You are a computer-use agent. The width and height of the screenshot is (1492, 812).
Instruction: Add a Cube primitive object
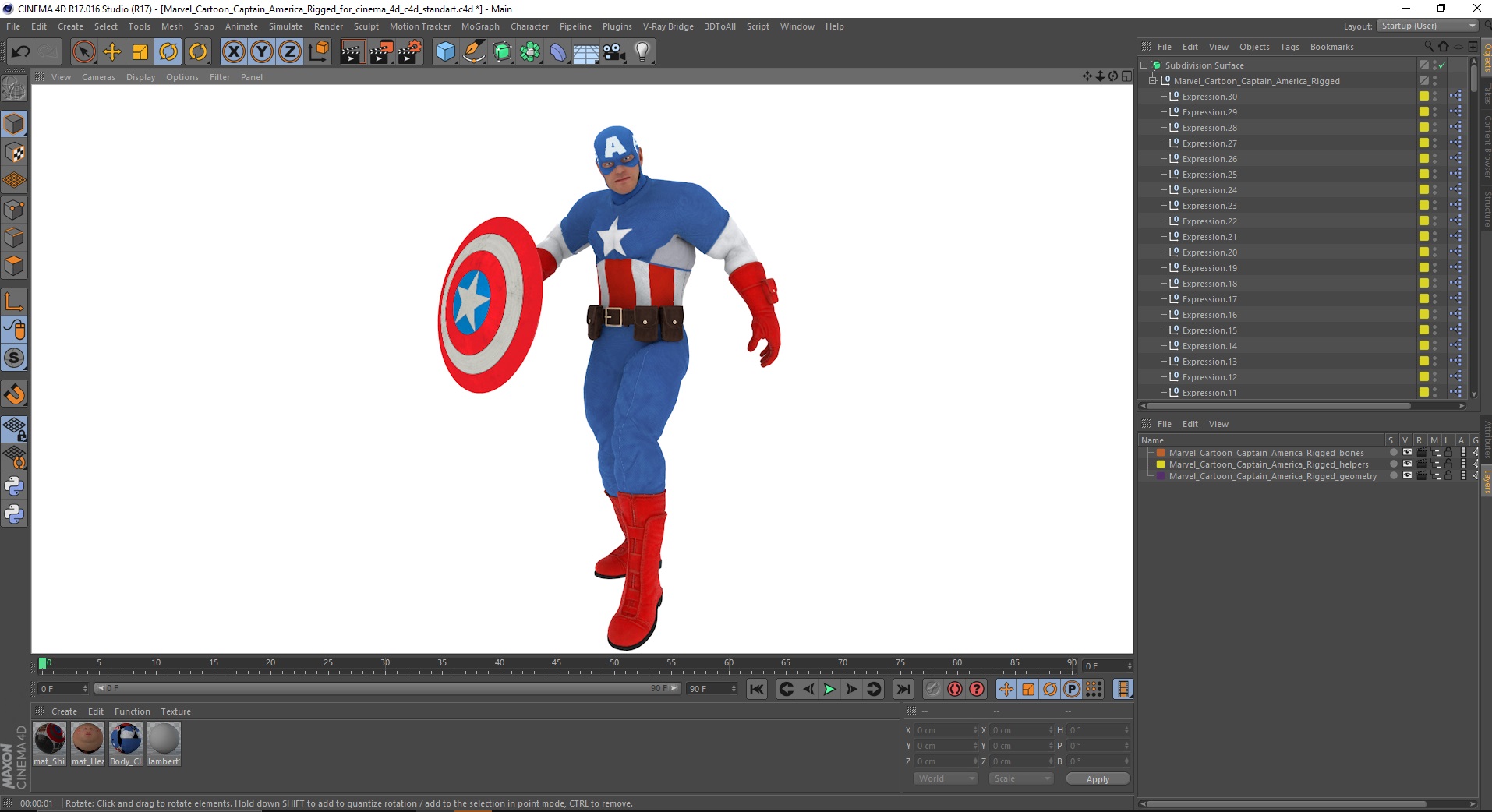click(x=445, y=52)
